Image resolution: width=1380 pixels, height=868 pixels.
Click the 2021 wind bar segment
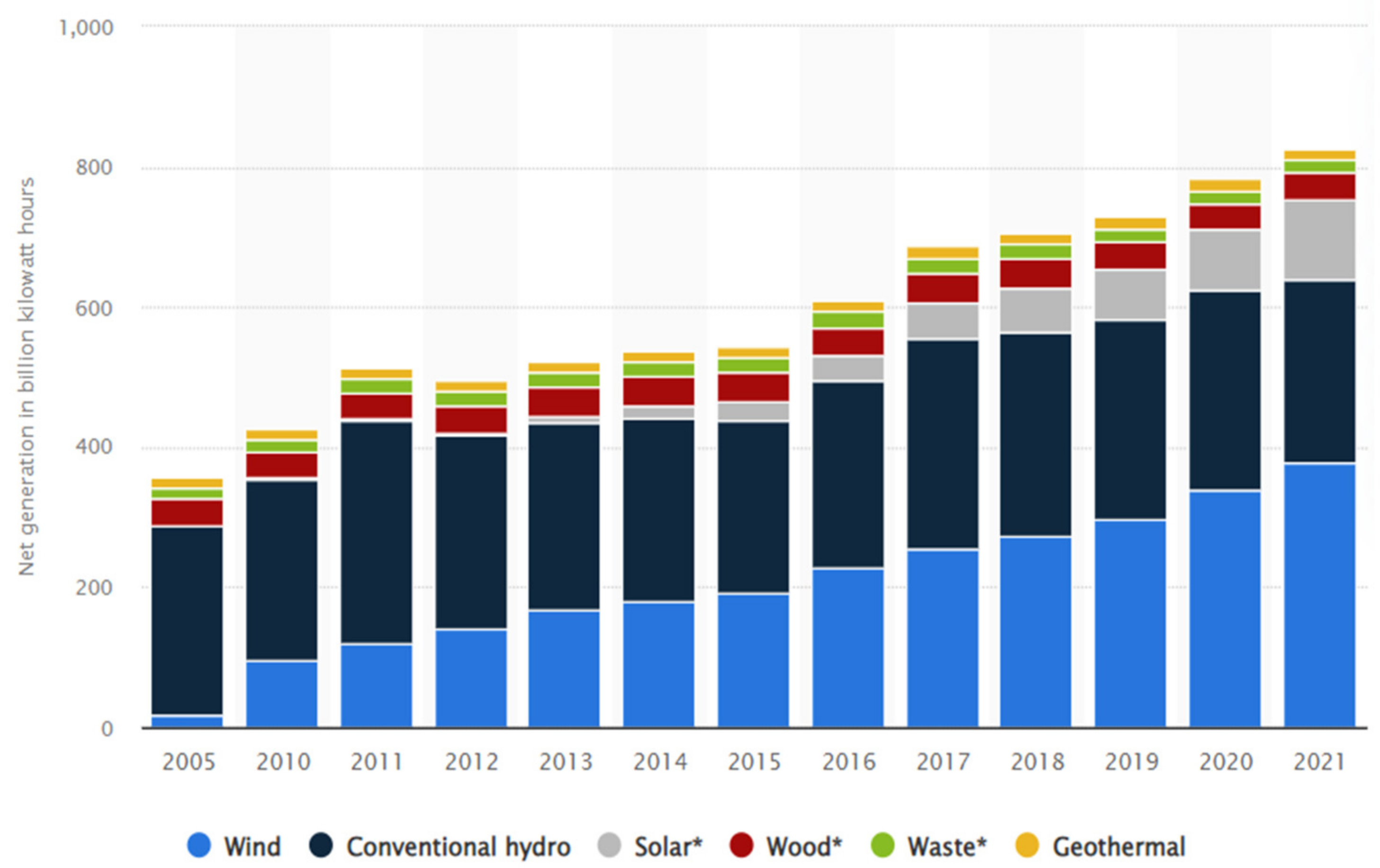pyautogui.click(x=1319, y=596)
